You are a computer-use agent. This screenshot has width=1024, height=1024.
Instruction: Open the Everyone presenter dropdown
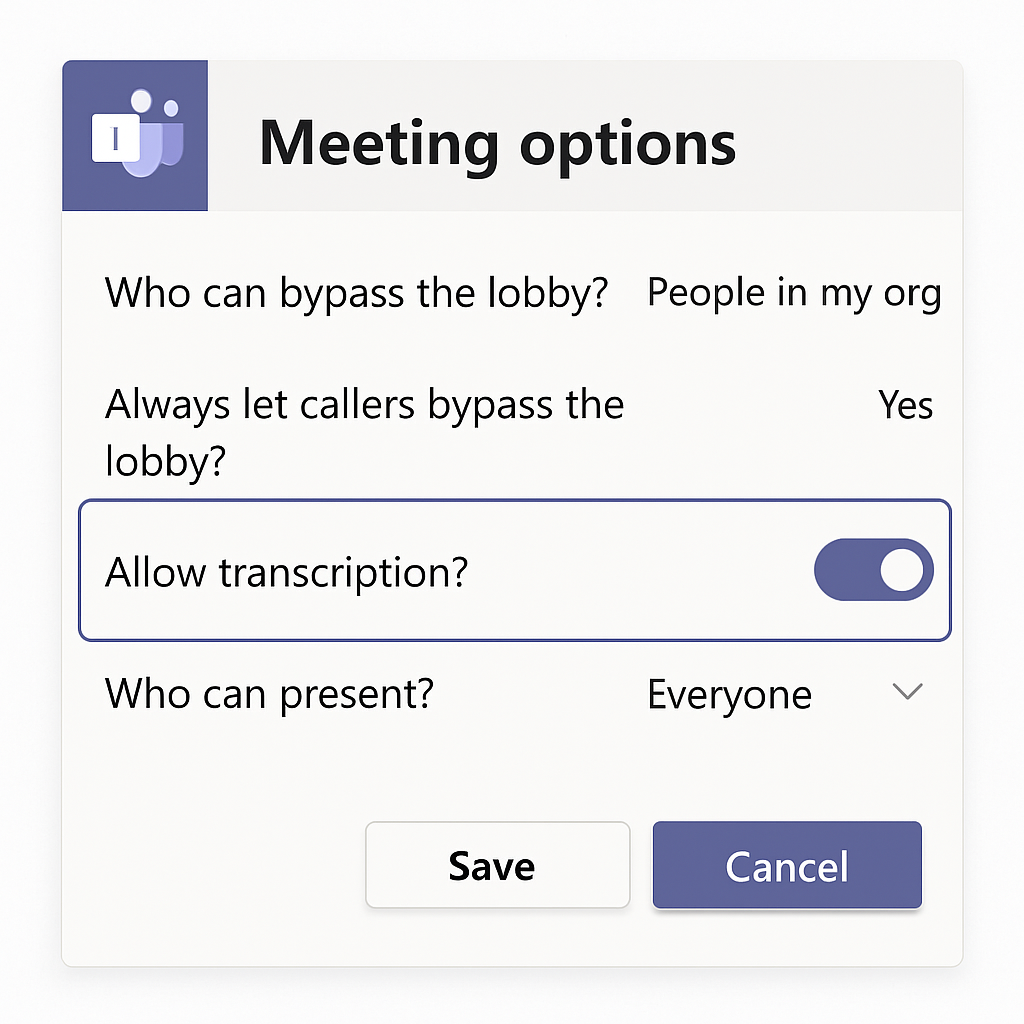730,694
